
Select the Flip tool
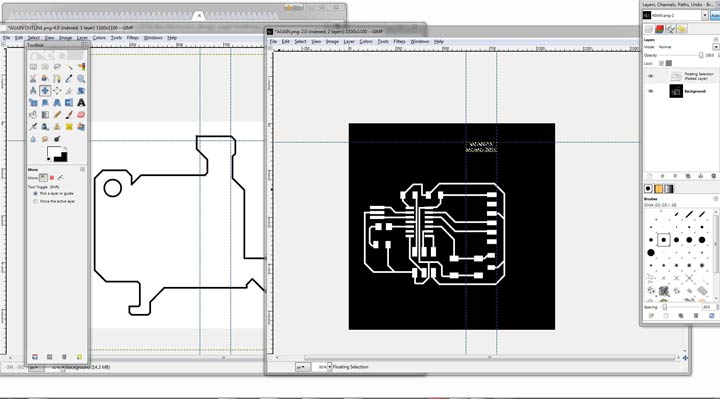69,103
